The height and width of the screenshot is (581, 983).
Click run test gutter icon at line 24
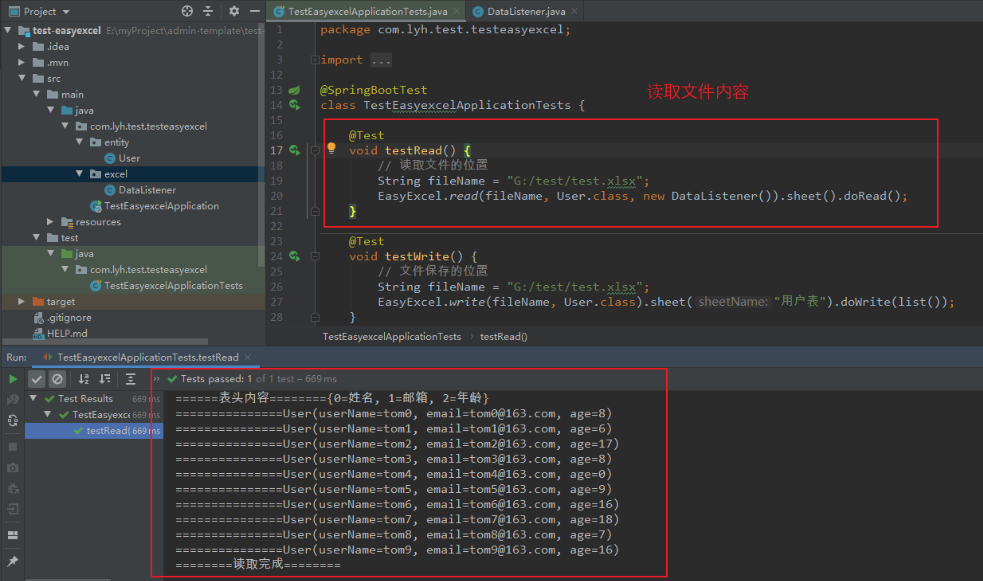(x=294, y=256)
